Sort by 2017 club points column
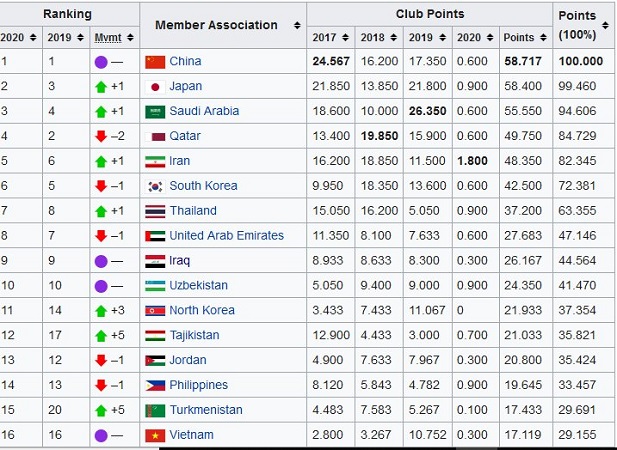The image size is (617, 450). coord(346,37)
